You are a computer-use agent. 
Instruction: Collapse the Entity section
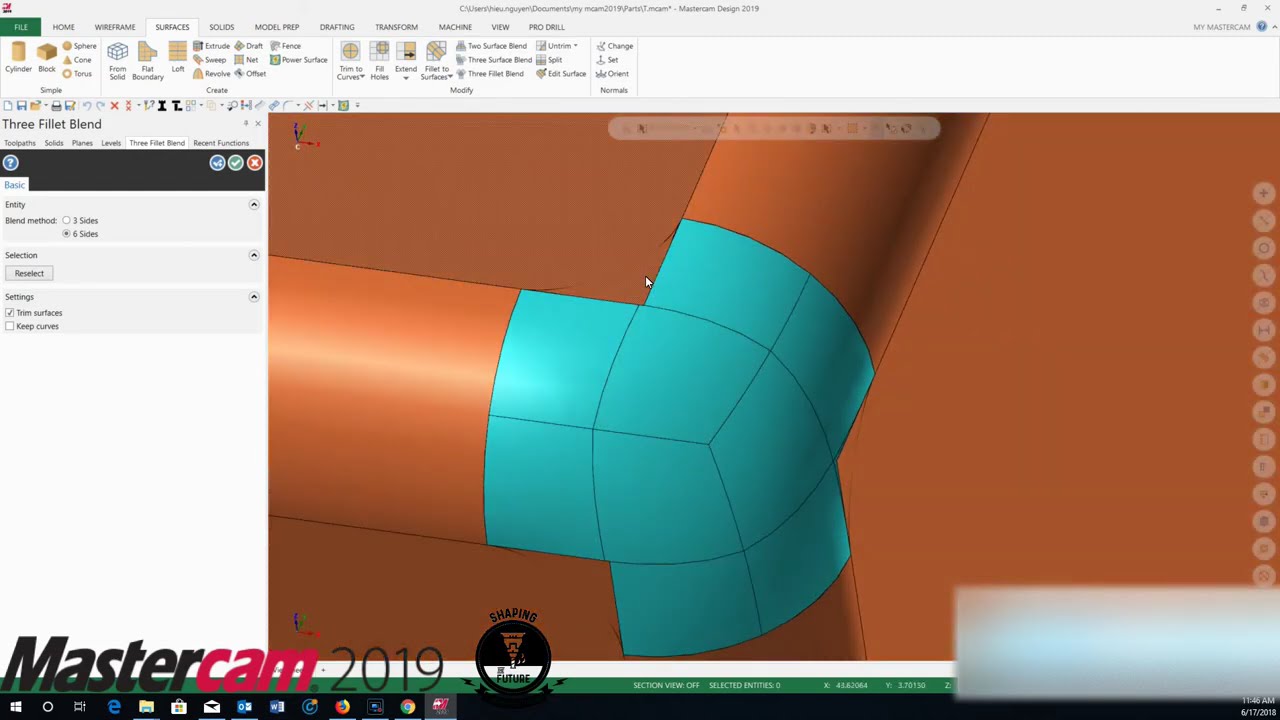click(254, 205)
